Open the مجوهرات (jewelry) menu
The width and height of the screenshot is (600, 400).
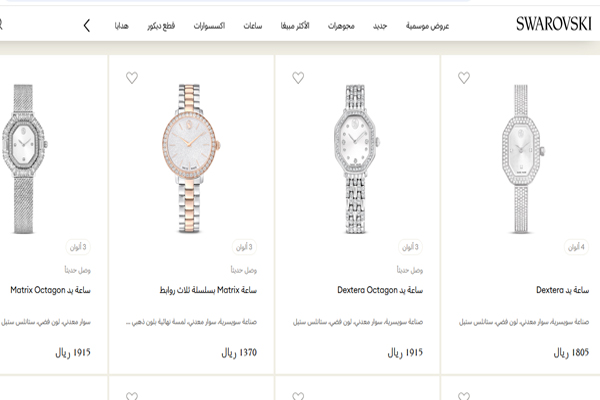pos(341,26)
